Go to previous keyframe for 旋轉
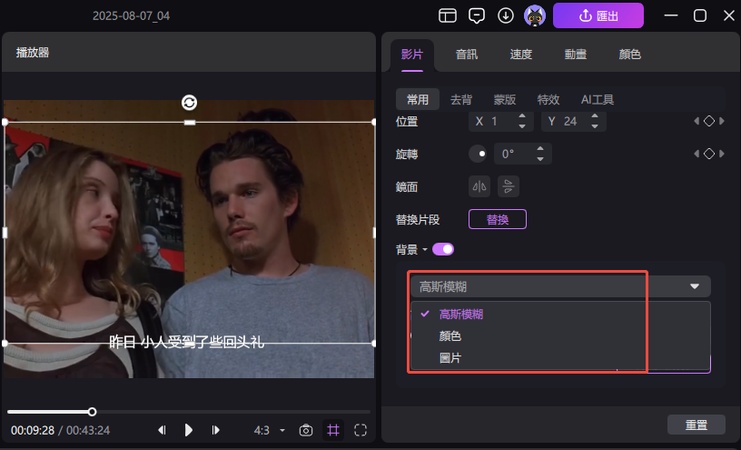Viewport: 741px width, 450px height. tap(696, 154)
